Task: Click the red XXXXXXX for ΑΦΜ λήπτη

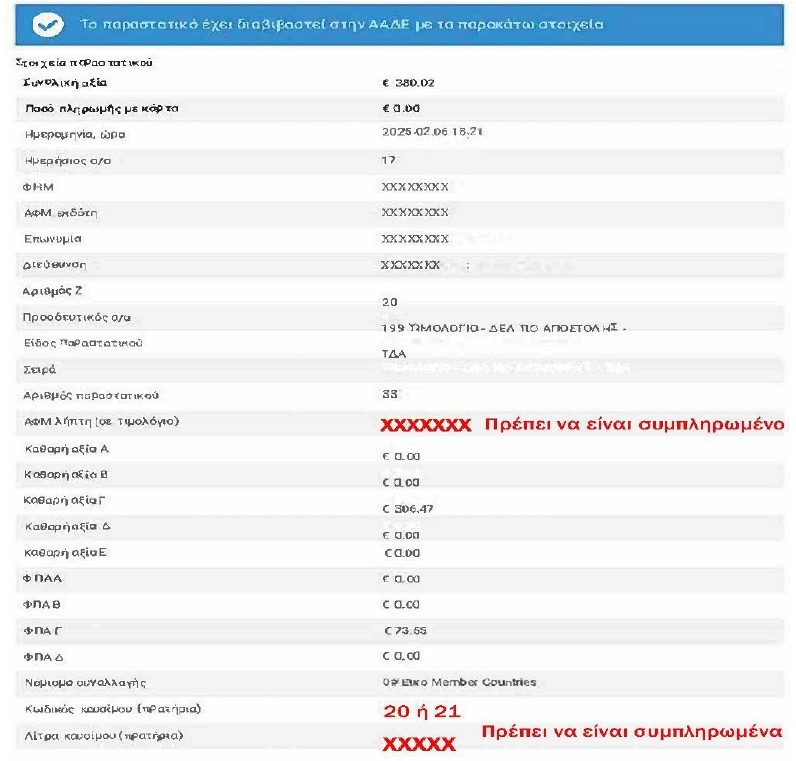Action: [425, 425]
